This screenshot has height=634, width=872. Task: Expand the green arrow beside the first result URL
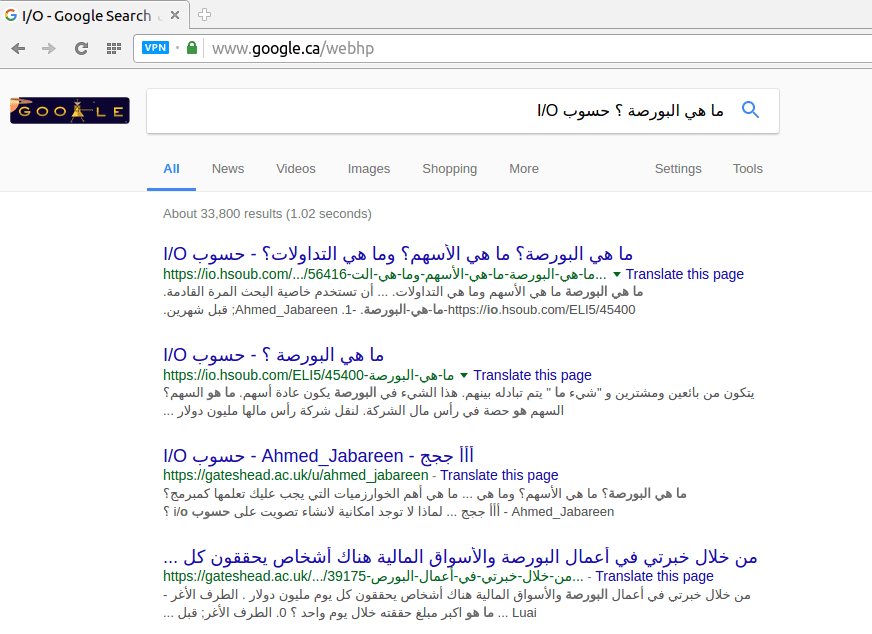click(617, 274)
